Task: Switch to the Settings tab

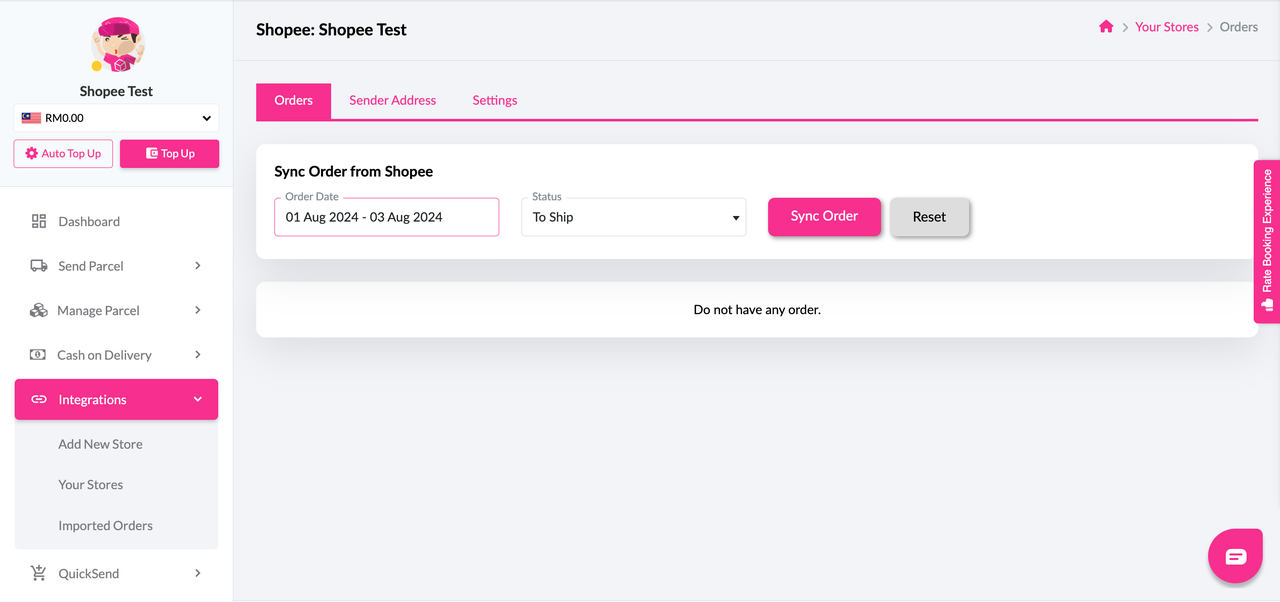Action: click(495, 101)
